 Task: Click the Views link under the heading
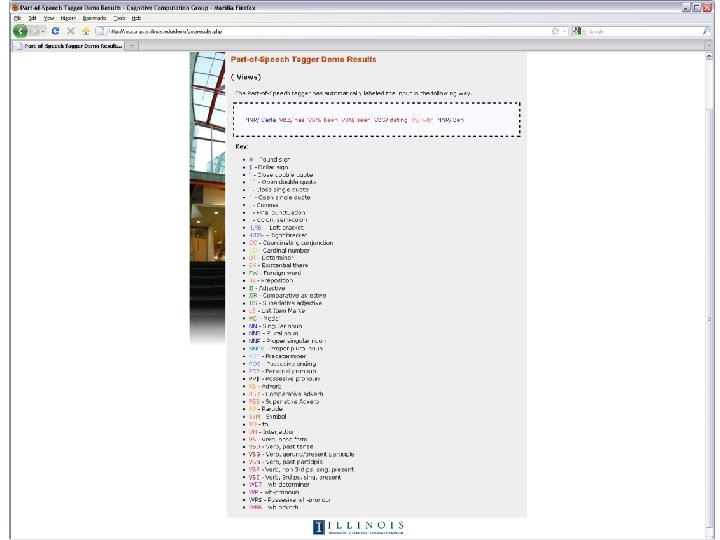coord(247,77)
